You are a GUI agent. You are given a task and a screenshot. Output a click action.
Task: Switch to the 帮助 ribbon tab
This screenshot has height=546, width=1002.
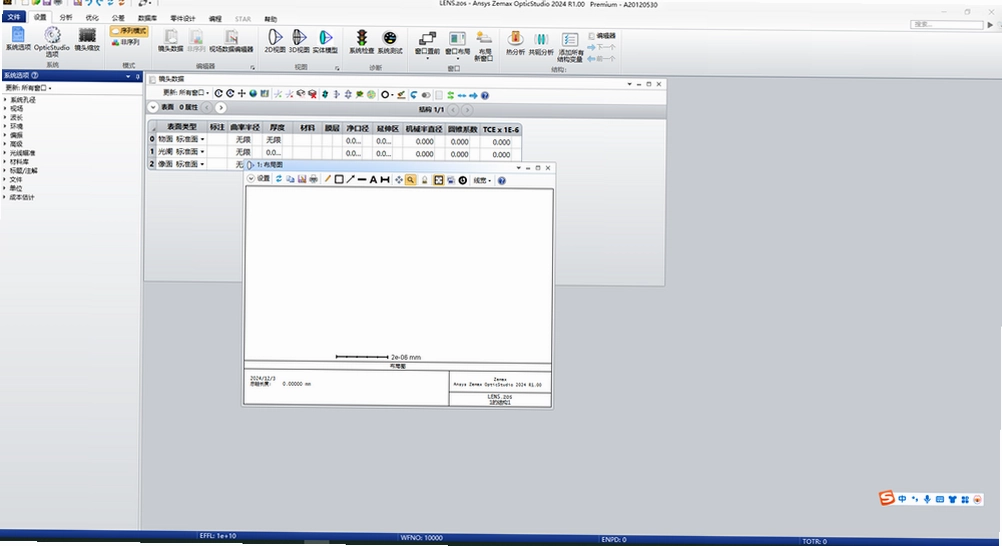(270, 19)
